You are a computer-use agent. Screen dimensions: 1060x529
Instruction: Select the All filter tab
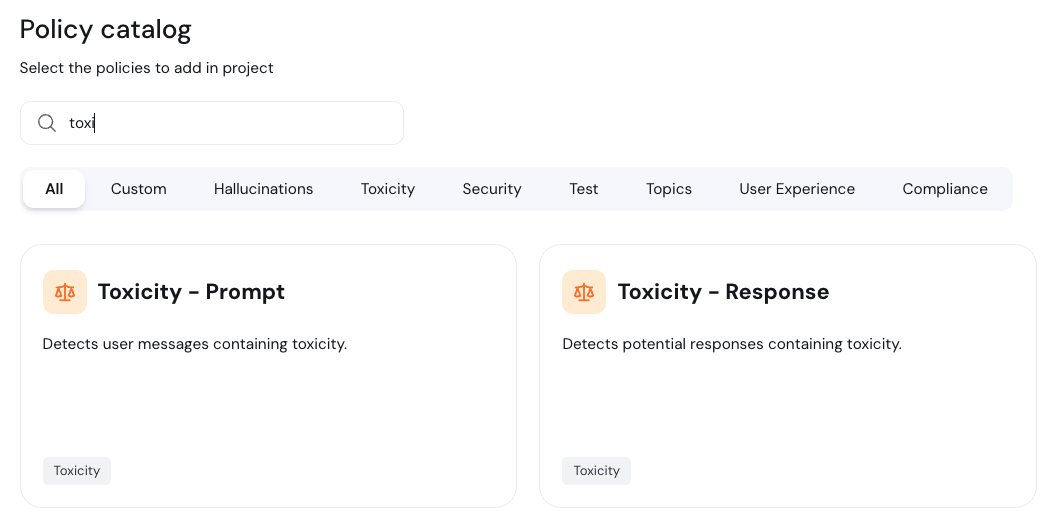point(54,189)
